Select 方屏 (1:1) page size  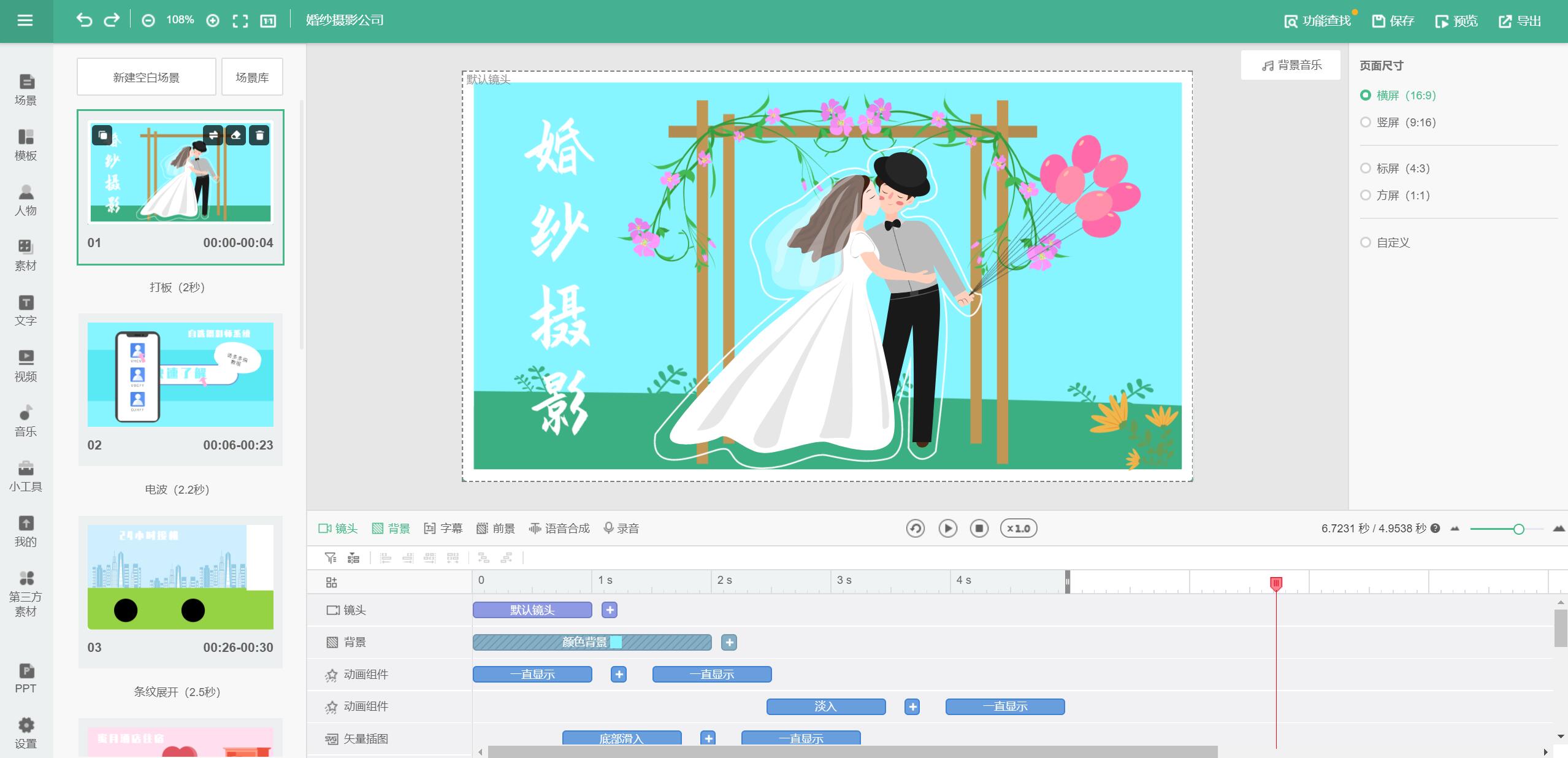[x=1395, y=195]
